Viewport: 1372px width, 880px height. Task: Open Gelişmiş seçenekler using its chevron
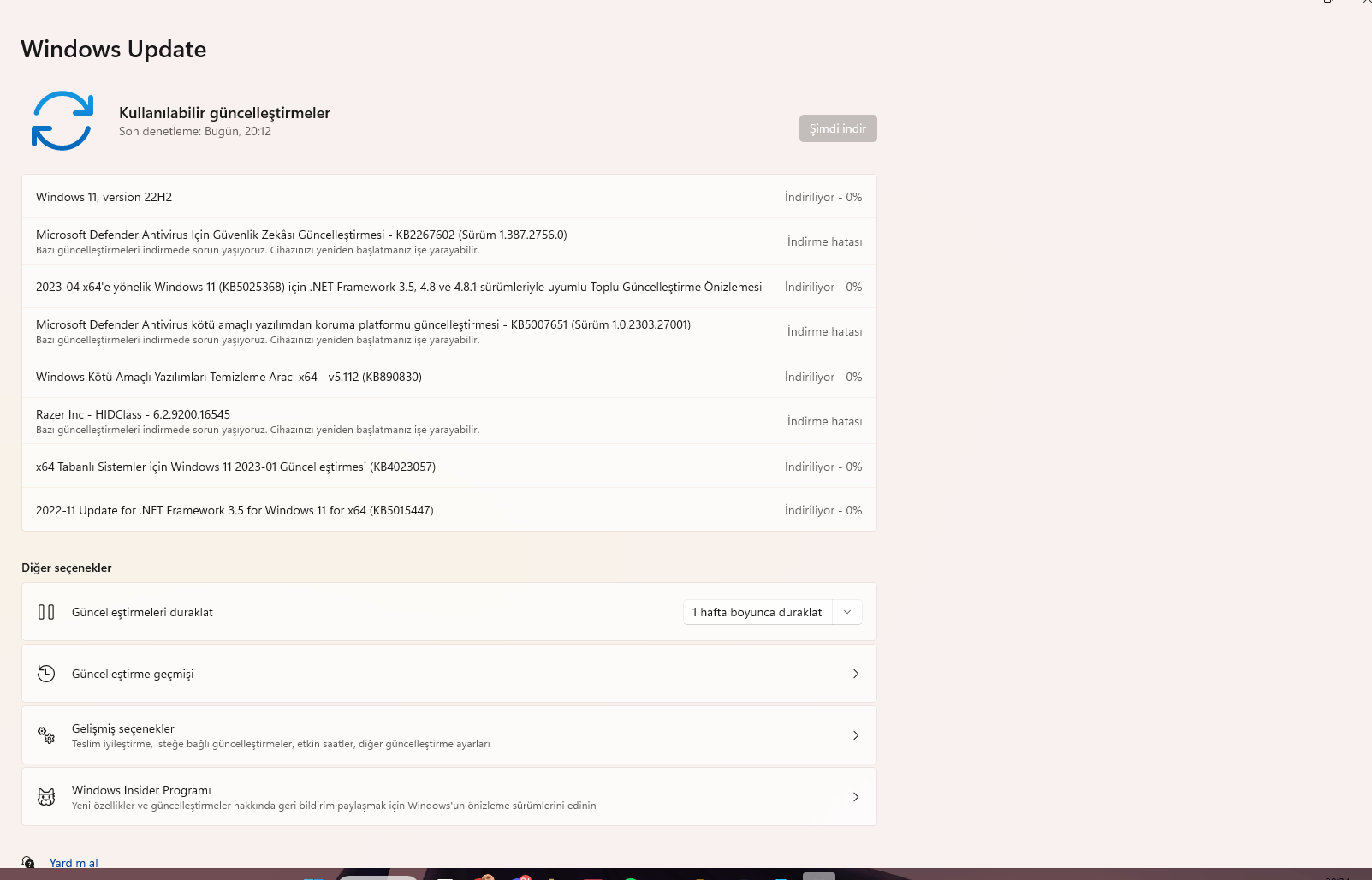click(x=856, y=735)
